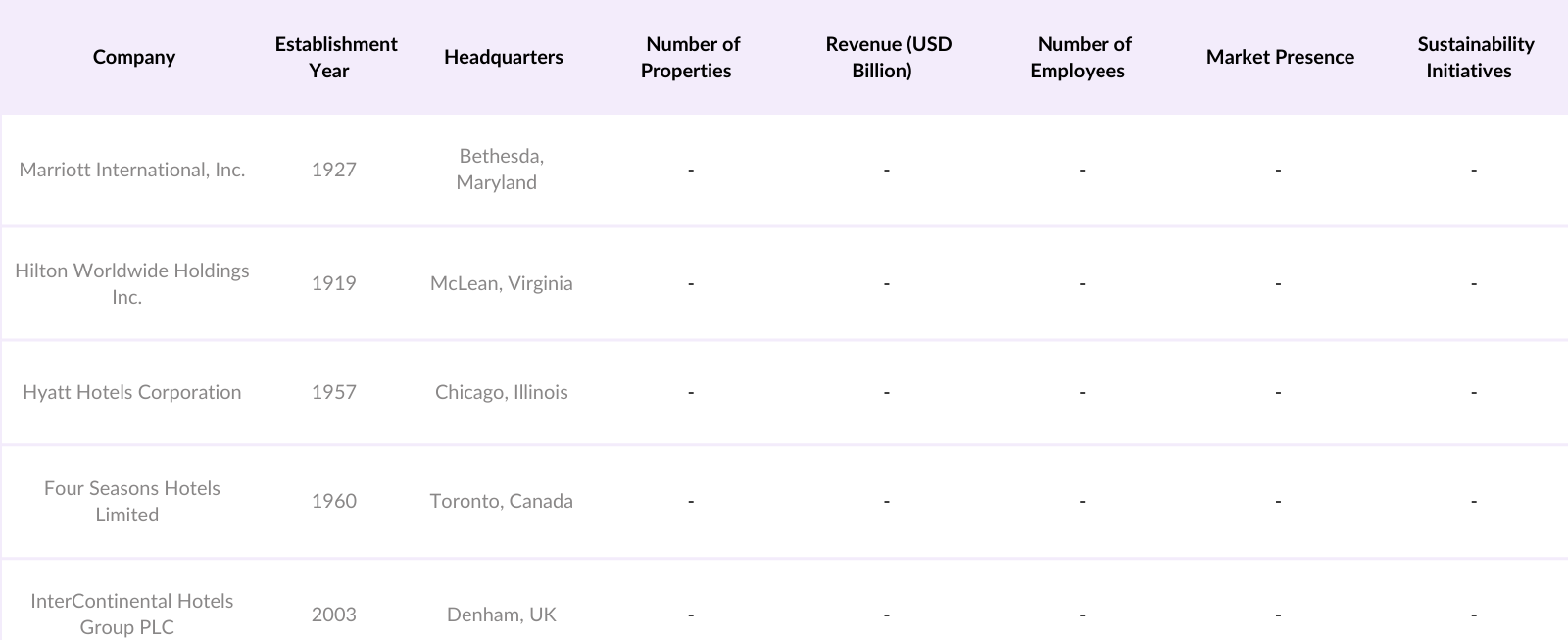This screenshot has height=640, width=1568.
Task: Click the Hilton Worldwide Holdings Inc. cell
Action: (132, 283)
